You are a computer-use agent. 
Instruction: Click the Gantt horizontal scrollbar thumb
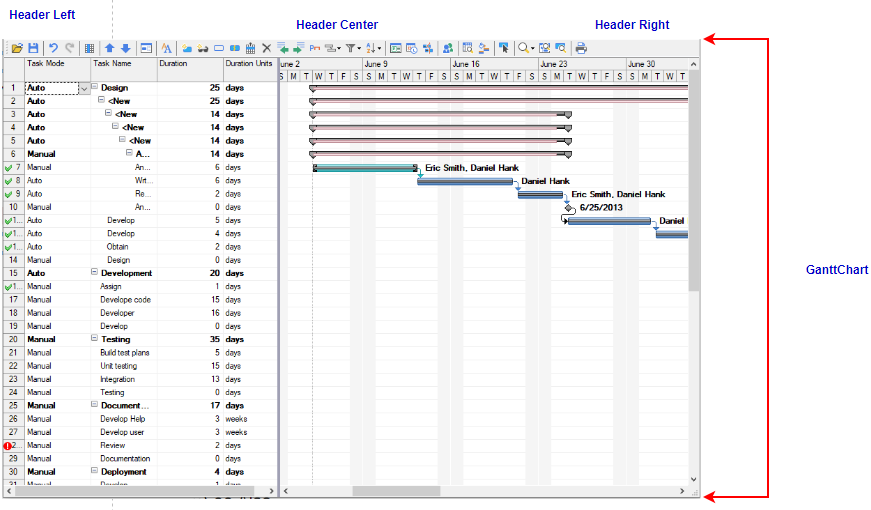coord(395,491)
